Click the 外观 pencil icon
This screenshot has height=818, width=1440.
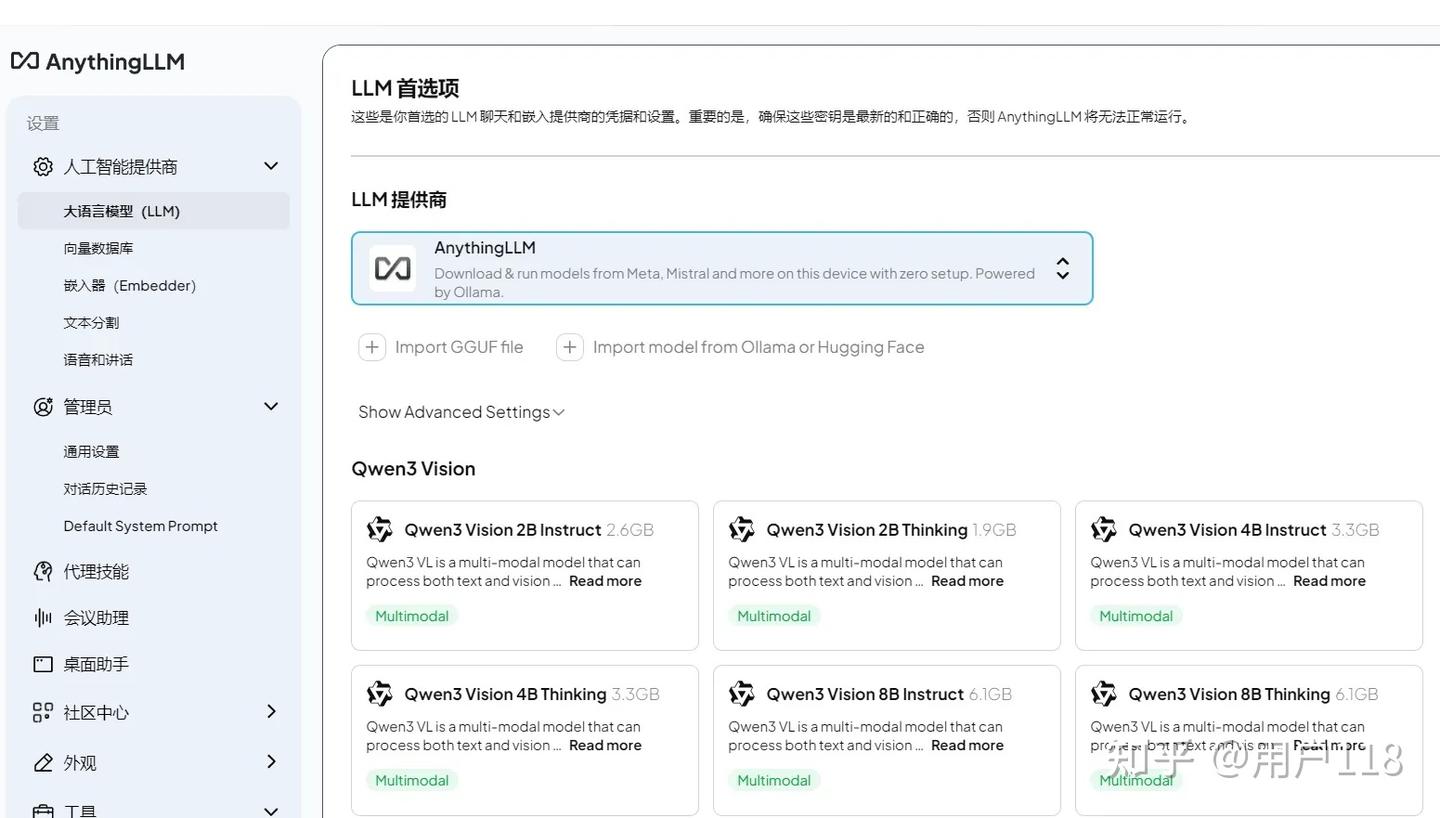pyautogui.click(x=43, y=762)
